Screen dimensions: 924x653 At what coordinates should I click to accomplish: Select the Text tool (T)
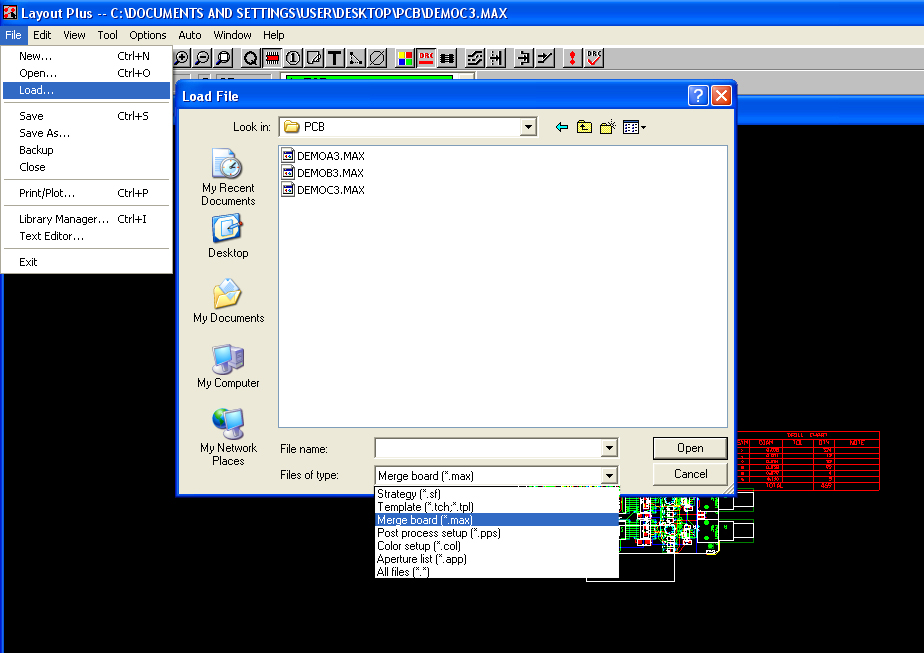(335, 58)
